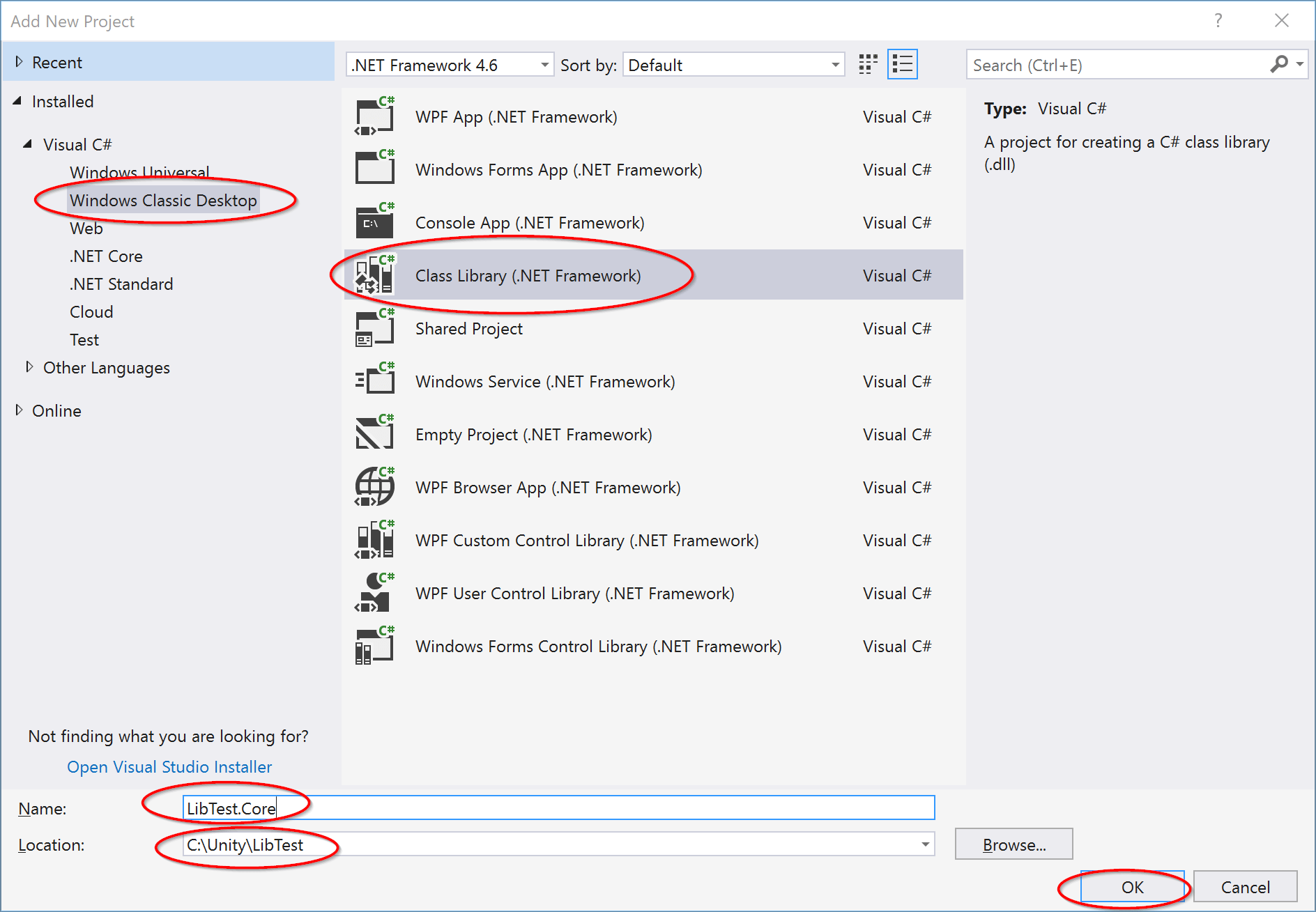Screen dimensions: 1316x912
Task: Choose Class Library (.NET Framework) template text
Action: tap(528, 276)
